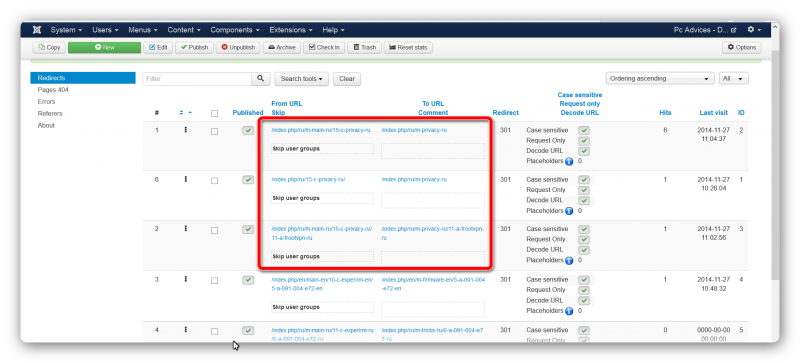Sort by the Hits column header

[665, 113]
